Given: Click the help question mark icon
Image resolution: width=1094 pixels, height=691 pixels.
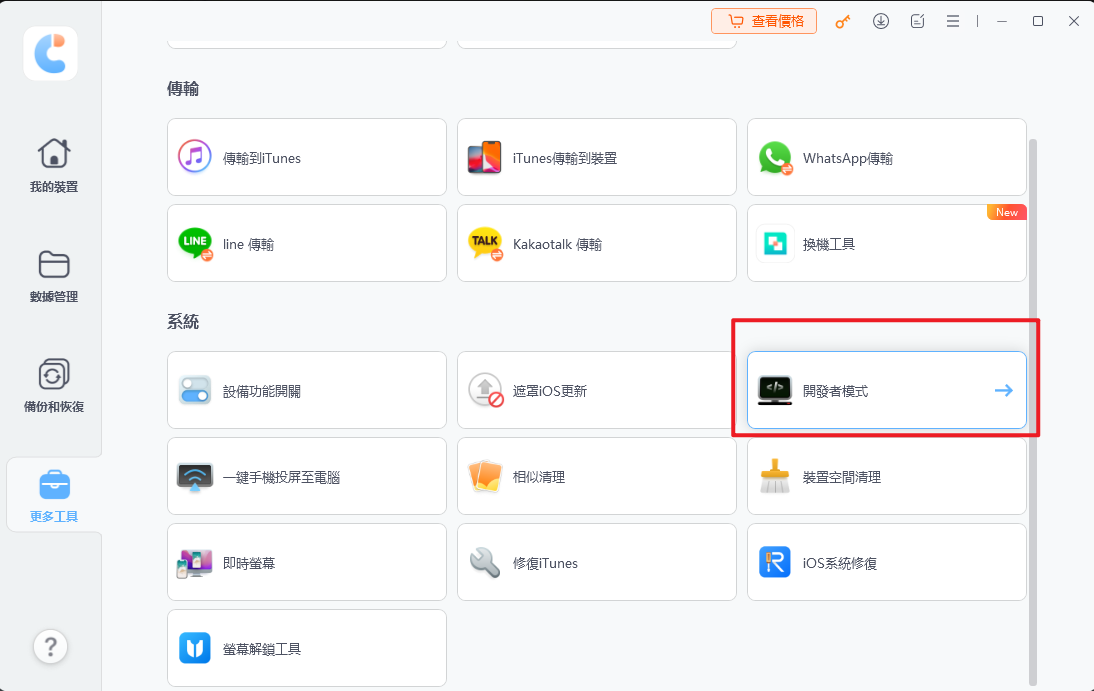Looking at the screenshot, I should [x=51, y=647].
